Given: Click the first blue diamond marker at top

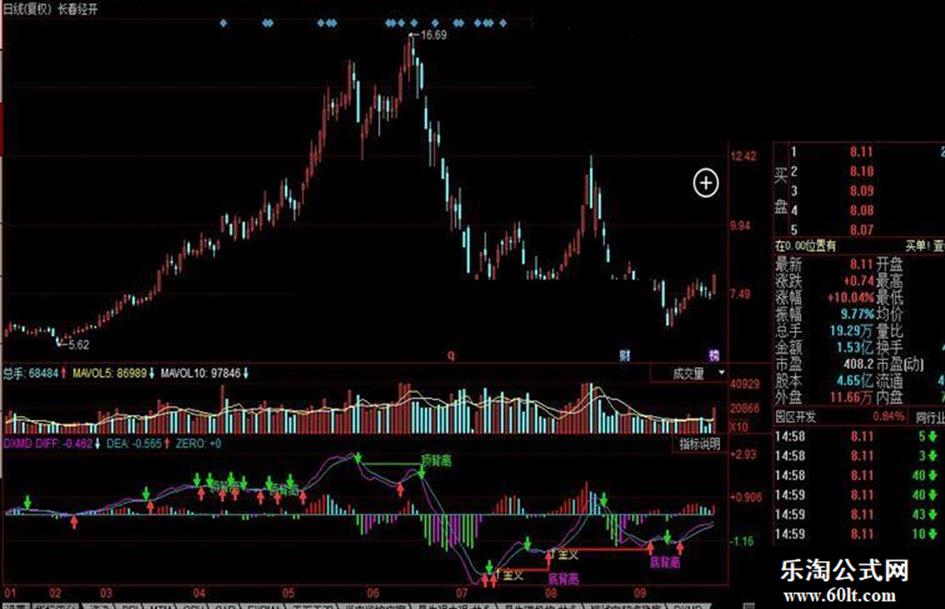Looking at the screenshot, I should [223, 24].
